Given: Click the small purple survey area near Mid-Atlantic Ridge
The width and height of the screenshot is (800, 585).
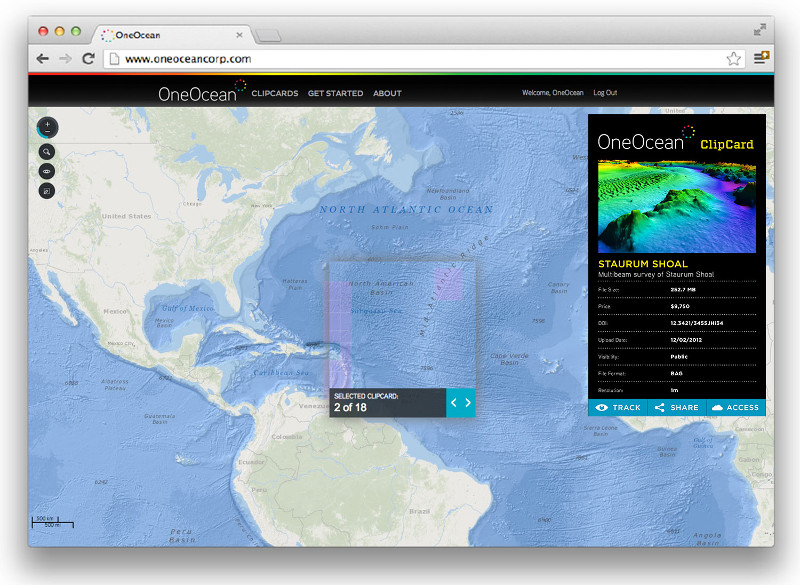Looking at the screenshot, I should pyautogui.click(x=448, y=283).
